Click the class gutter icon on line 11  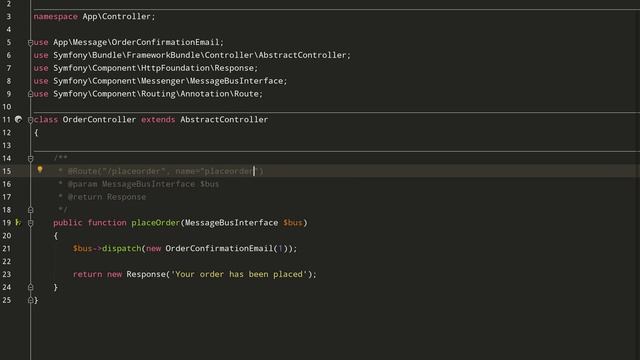[x=18, y=119]
